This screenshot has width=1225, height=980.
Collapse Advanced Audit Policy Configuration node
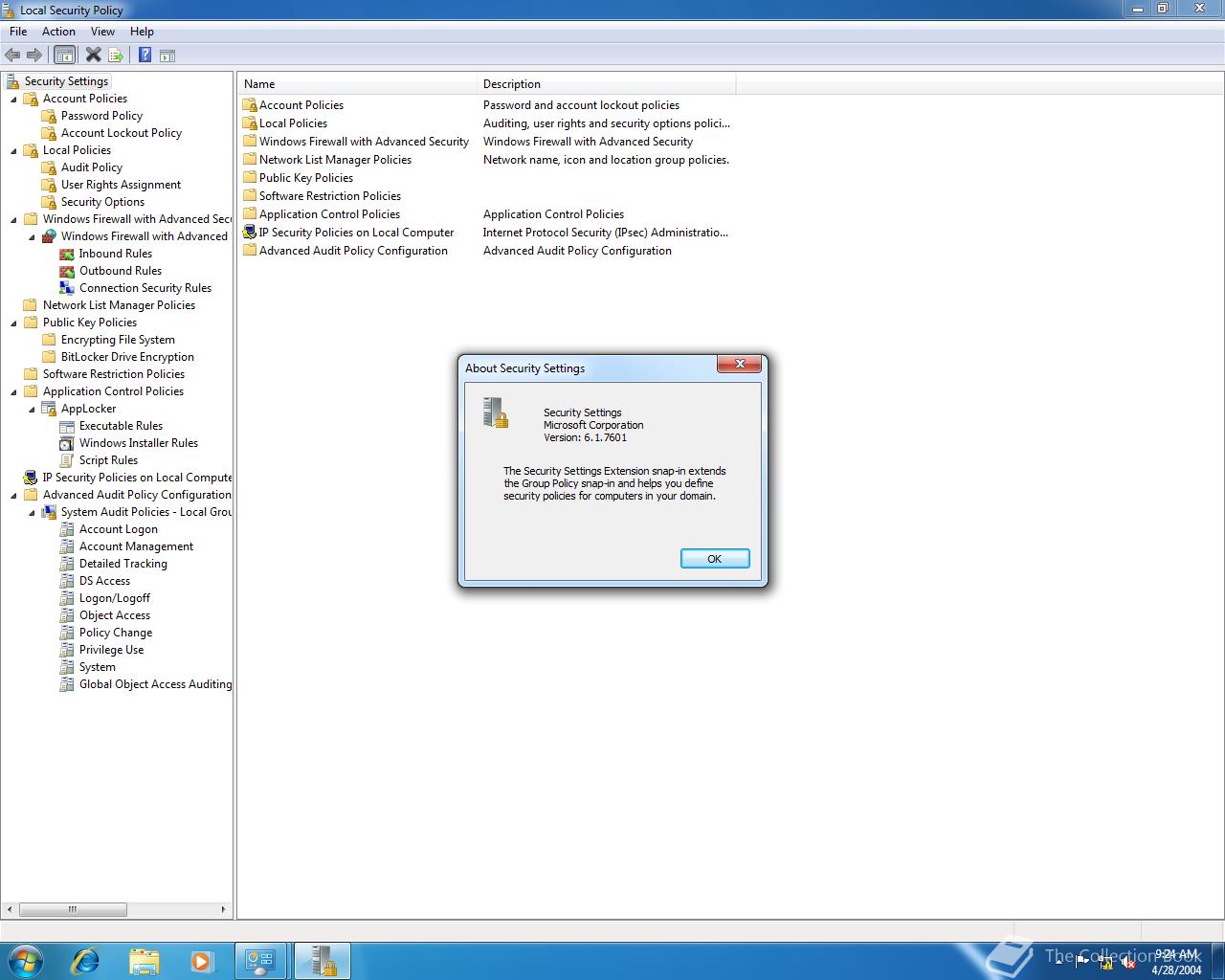(13, 496)
